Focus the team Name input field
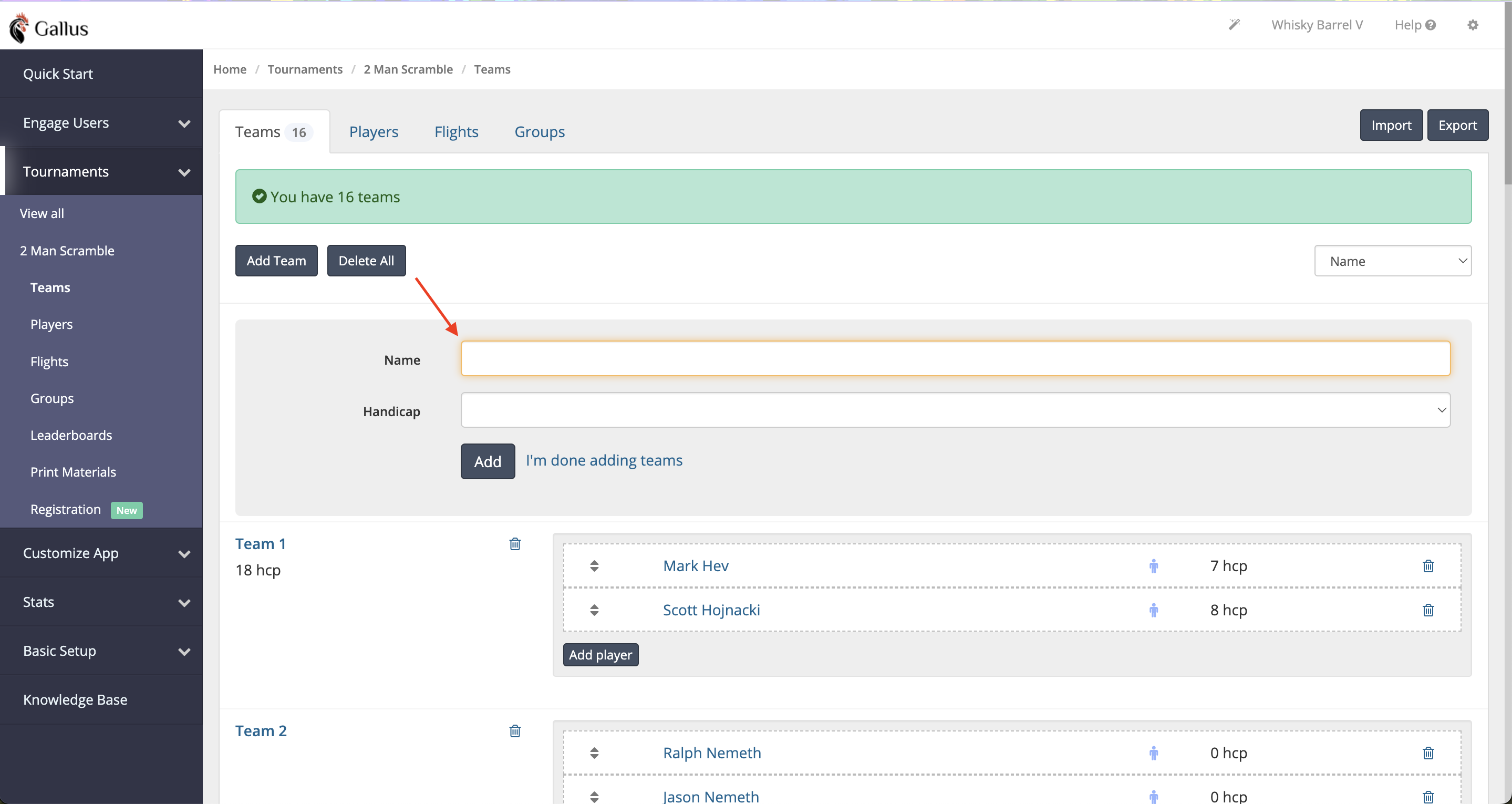This screenshot has height=804, width=1512. (x=955, y=358)
